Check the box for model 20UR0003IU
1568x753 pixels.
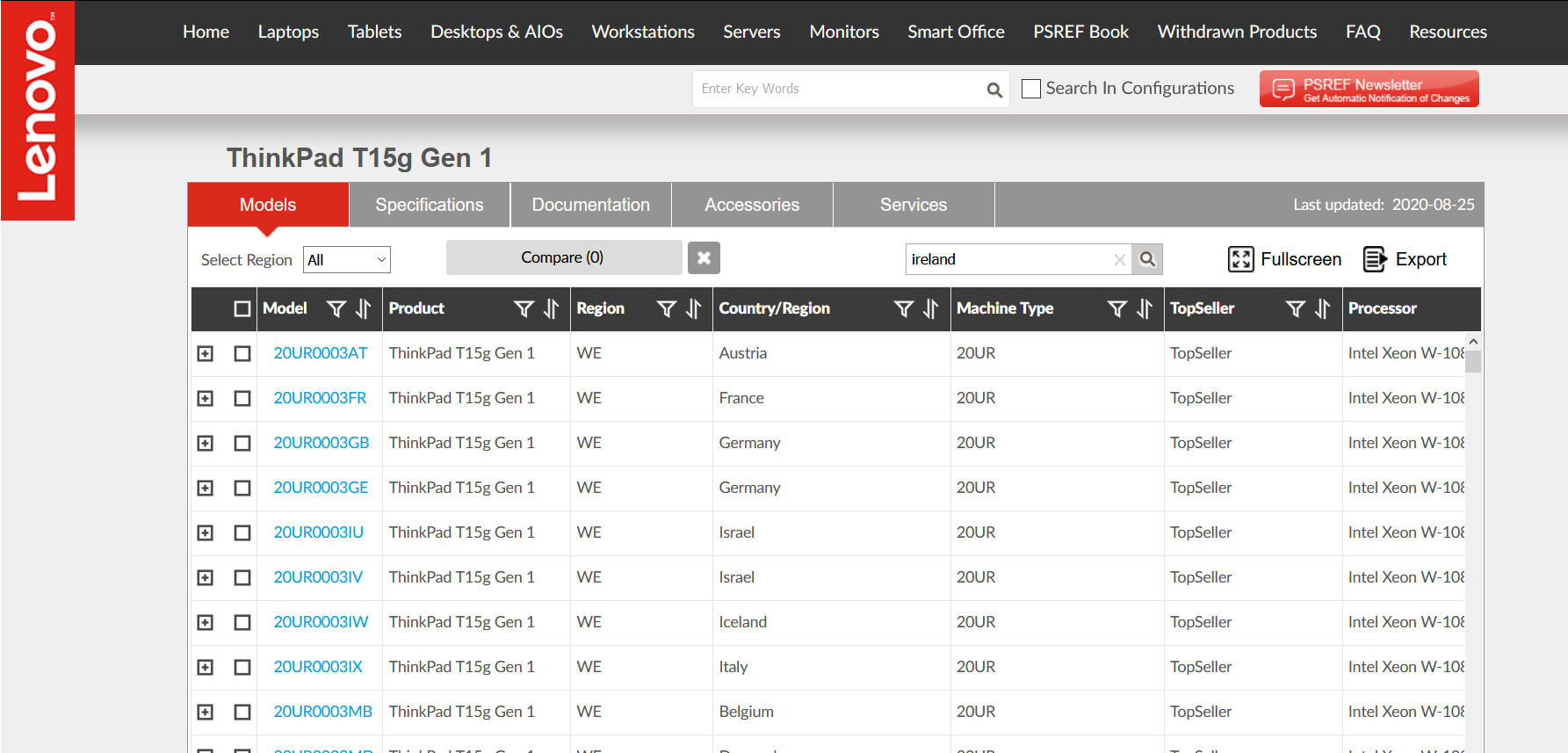coord(242,532)
